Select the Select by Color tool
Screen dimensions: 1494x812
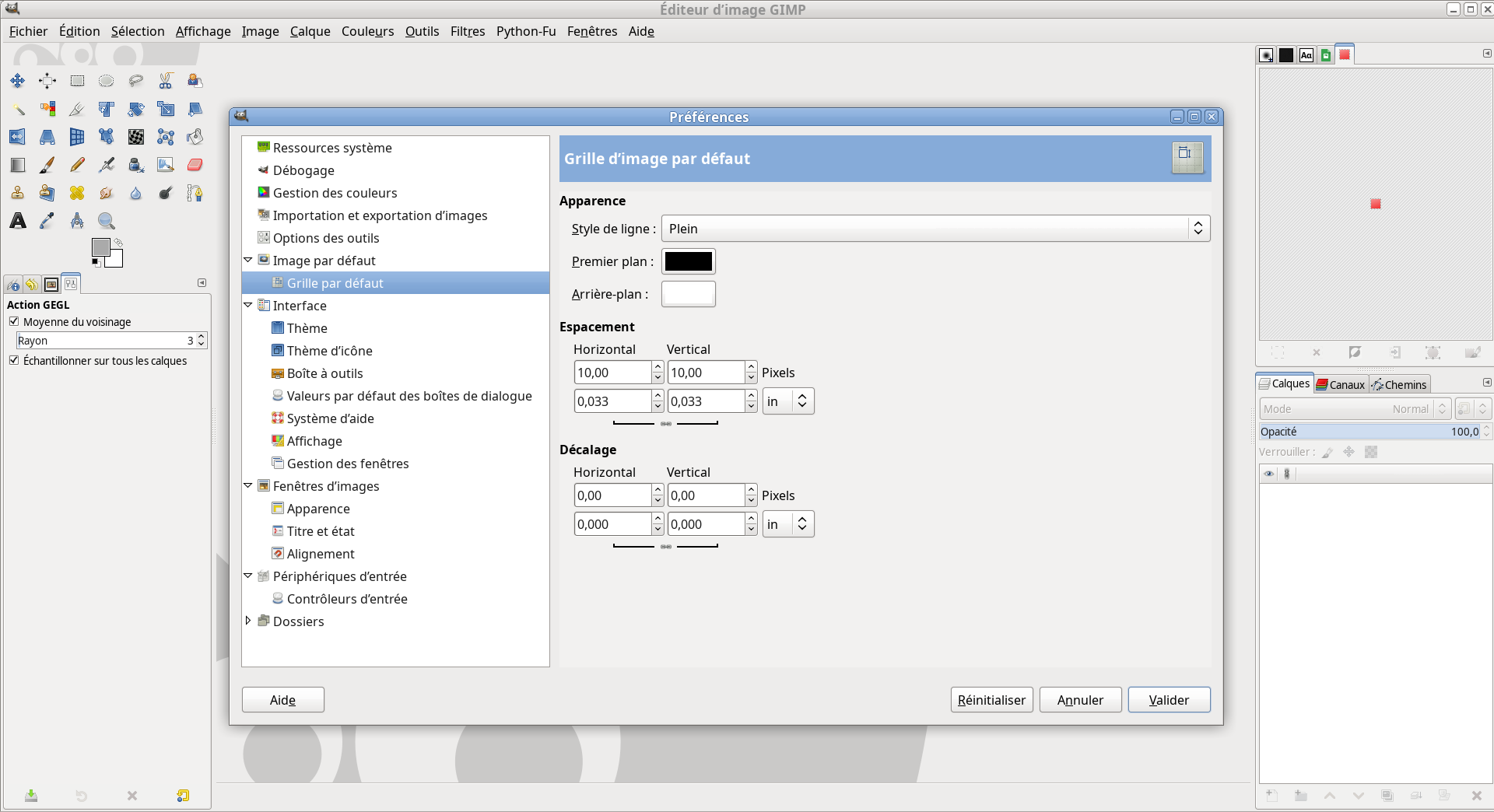click(x=47, y=109)
